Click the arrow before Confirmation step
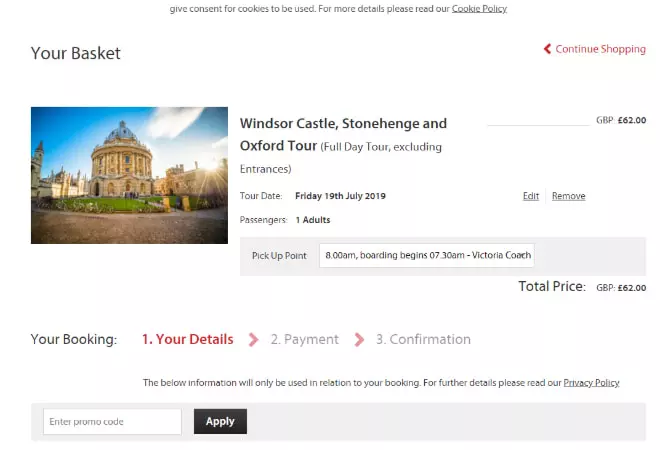The height and width of the screenshot is (450, 660). [x=359, y=339]
